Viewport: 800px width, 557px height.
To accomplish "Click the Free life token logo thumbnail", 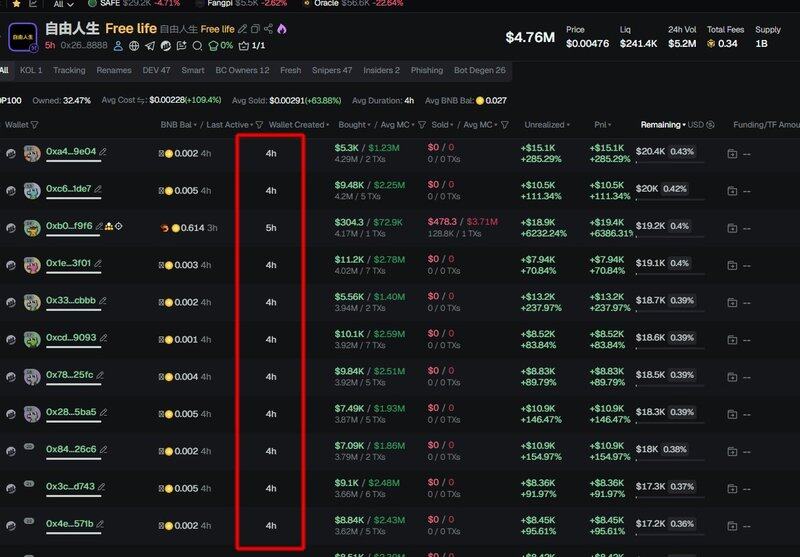I will [x=22, y=37].
